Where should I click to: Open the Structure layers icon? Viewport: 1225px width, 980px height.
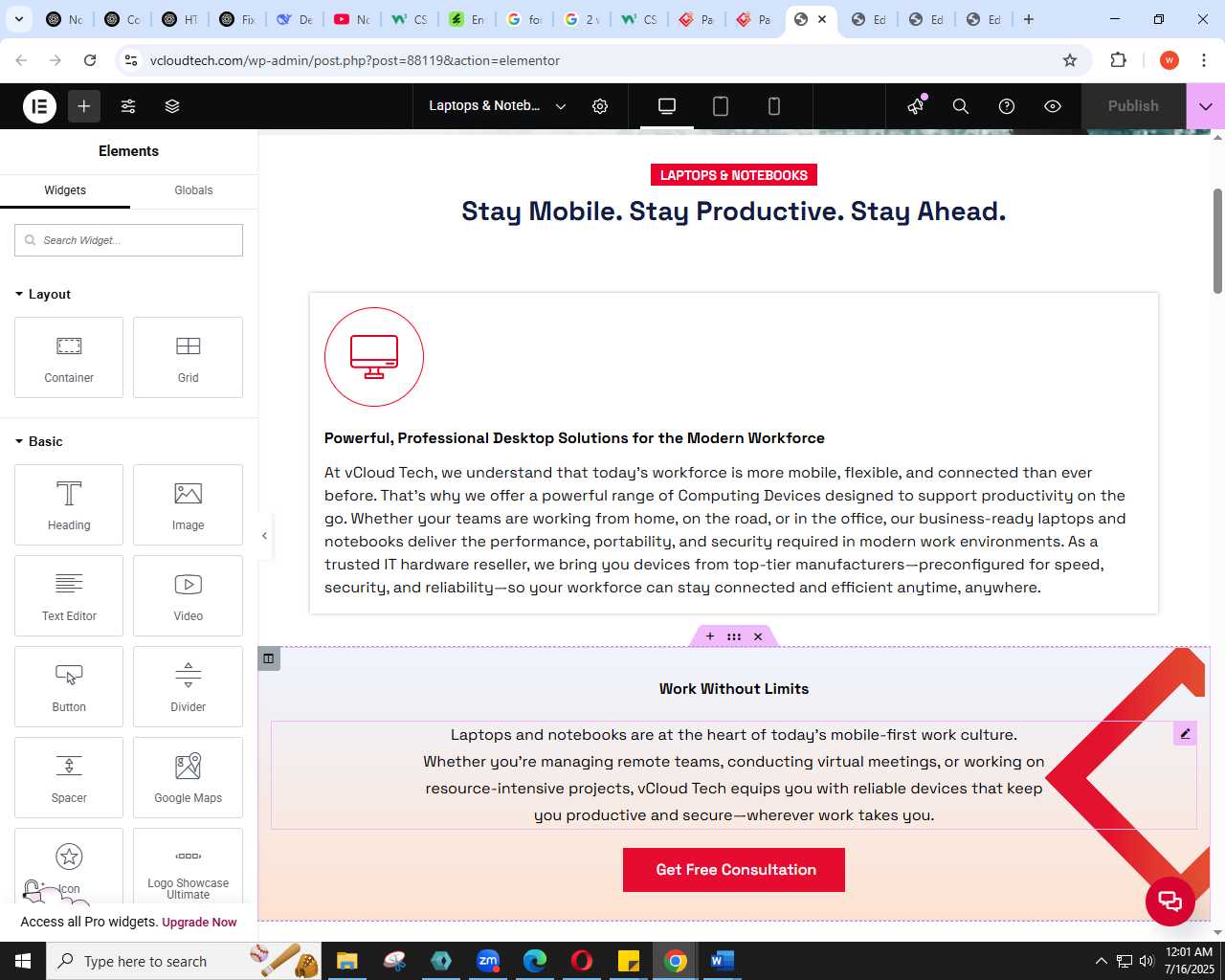172,106
